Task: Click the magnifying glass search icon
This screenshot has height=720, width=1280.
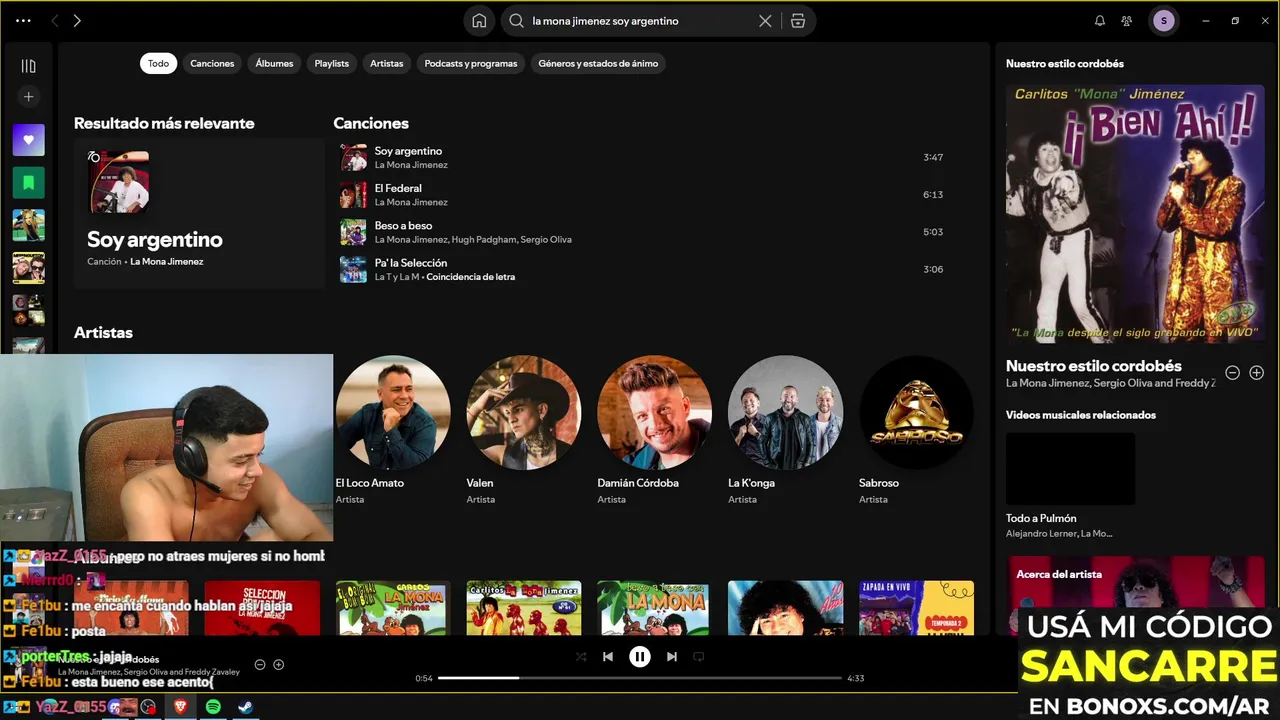Action: pos(517,21)
